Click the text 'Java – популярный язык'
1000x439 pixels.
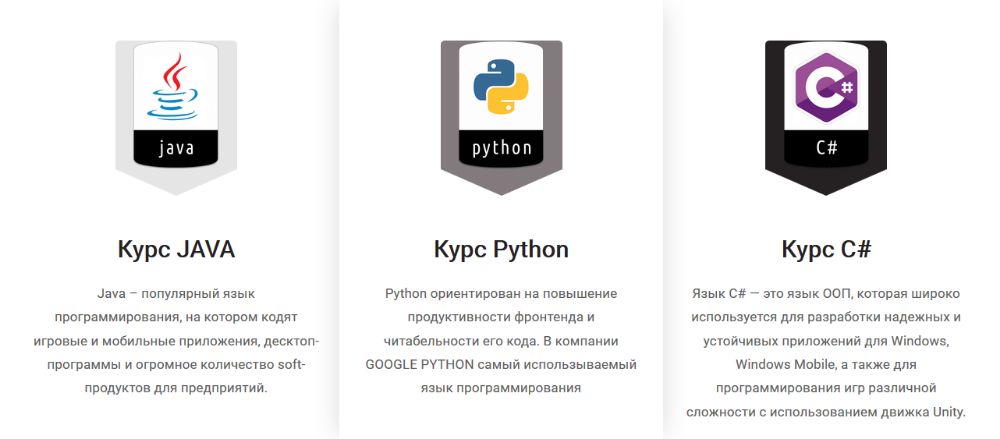176,294
